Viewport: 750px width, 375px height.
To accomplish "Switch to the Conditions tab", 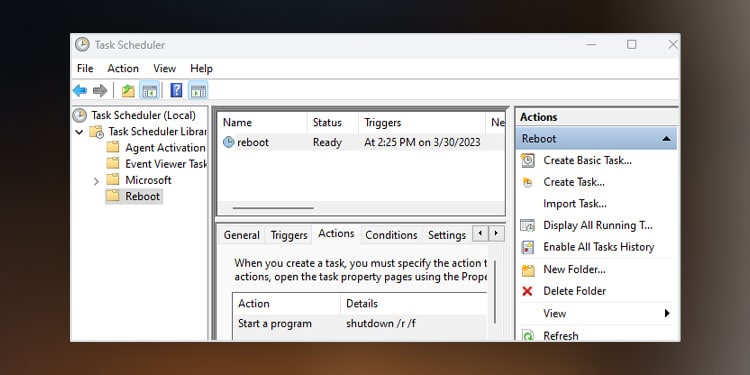I will [x=391, y=235].
